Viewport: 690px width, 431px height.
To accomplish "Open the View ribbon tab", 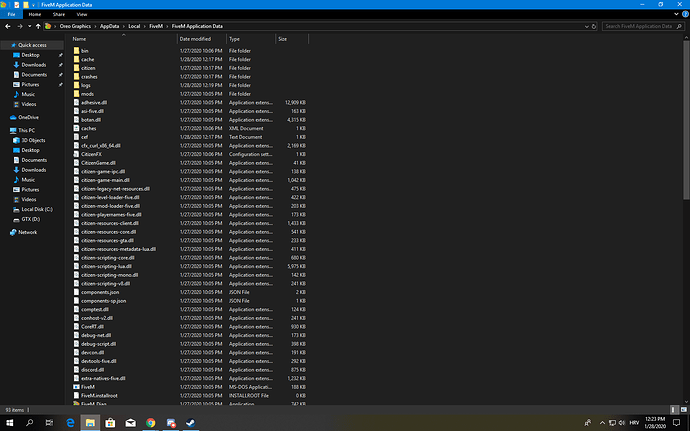I will [x=82, y=14].
